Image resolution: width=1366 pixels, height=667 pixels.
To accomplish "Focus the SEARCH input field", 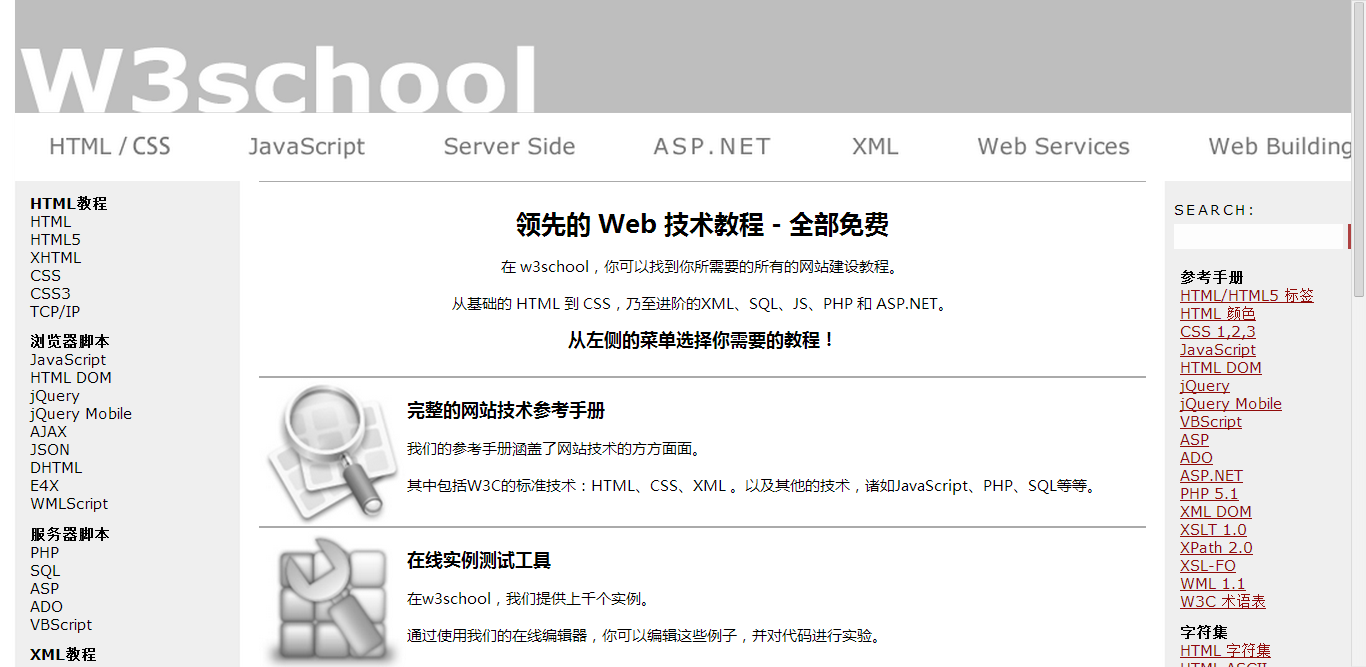I will 1258,237.
